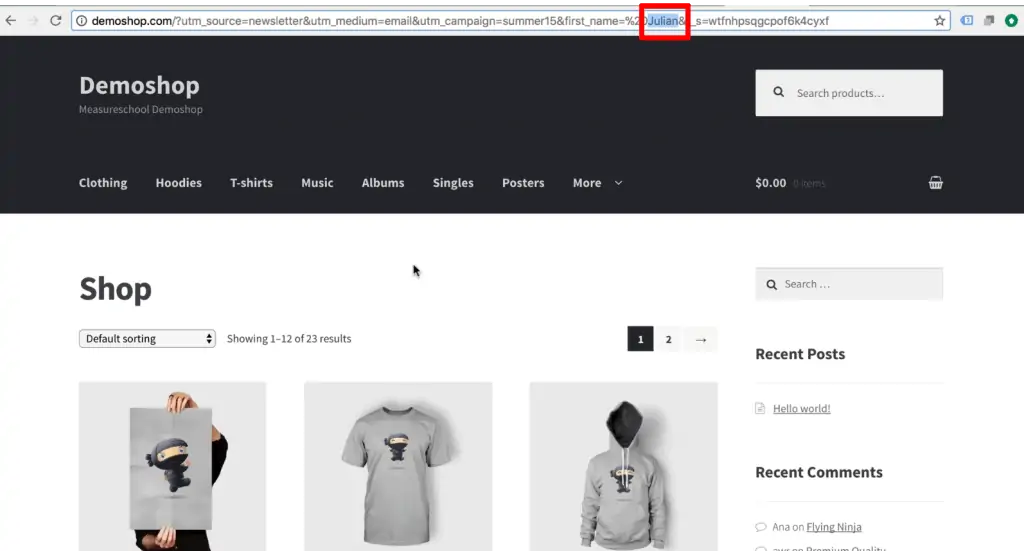The width and height of the screenshot is (1024, 551).
Task: Click the $0.00 cart total
Action: coord(771,183)
